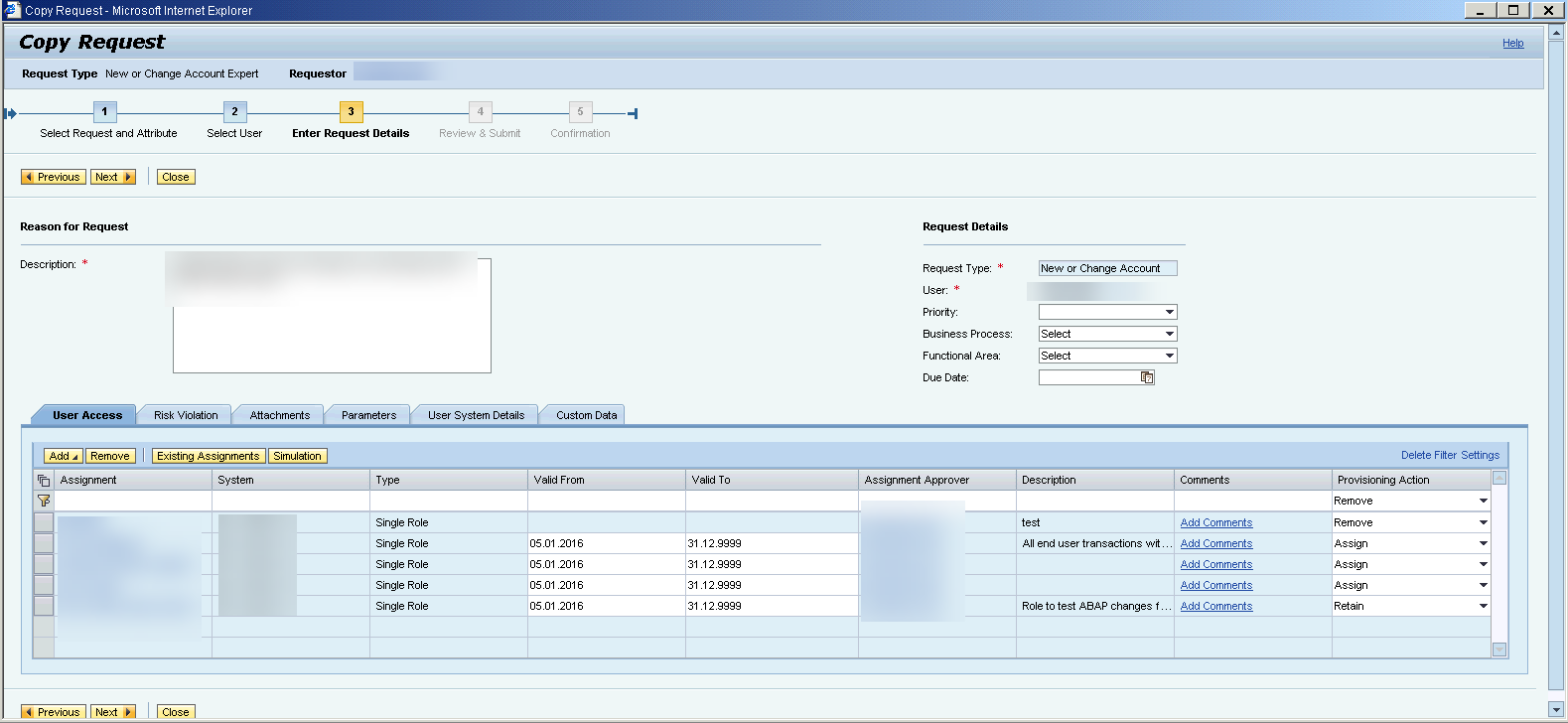This screenshot has height=723, width=1568.
Task: Click the Description text area
Action: (x=332, y=316)
